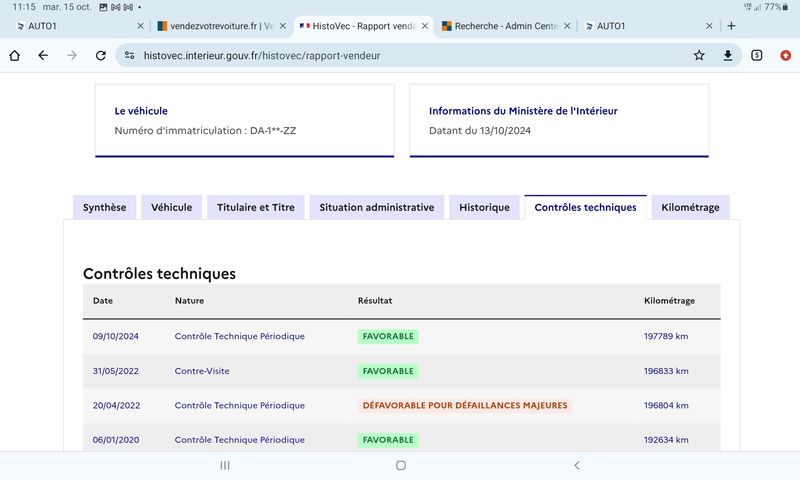
Task: Tap the battery 77% status indicator
Action: tap(776, 7)
